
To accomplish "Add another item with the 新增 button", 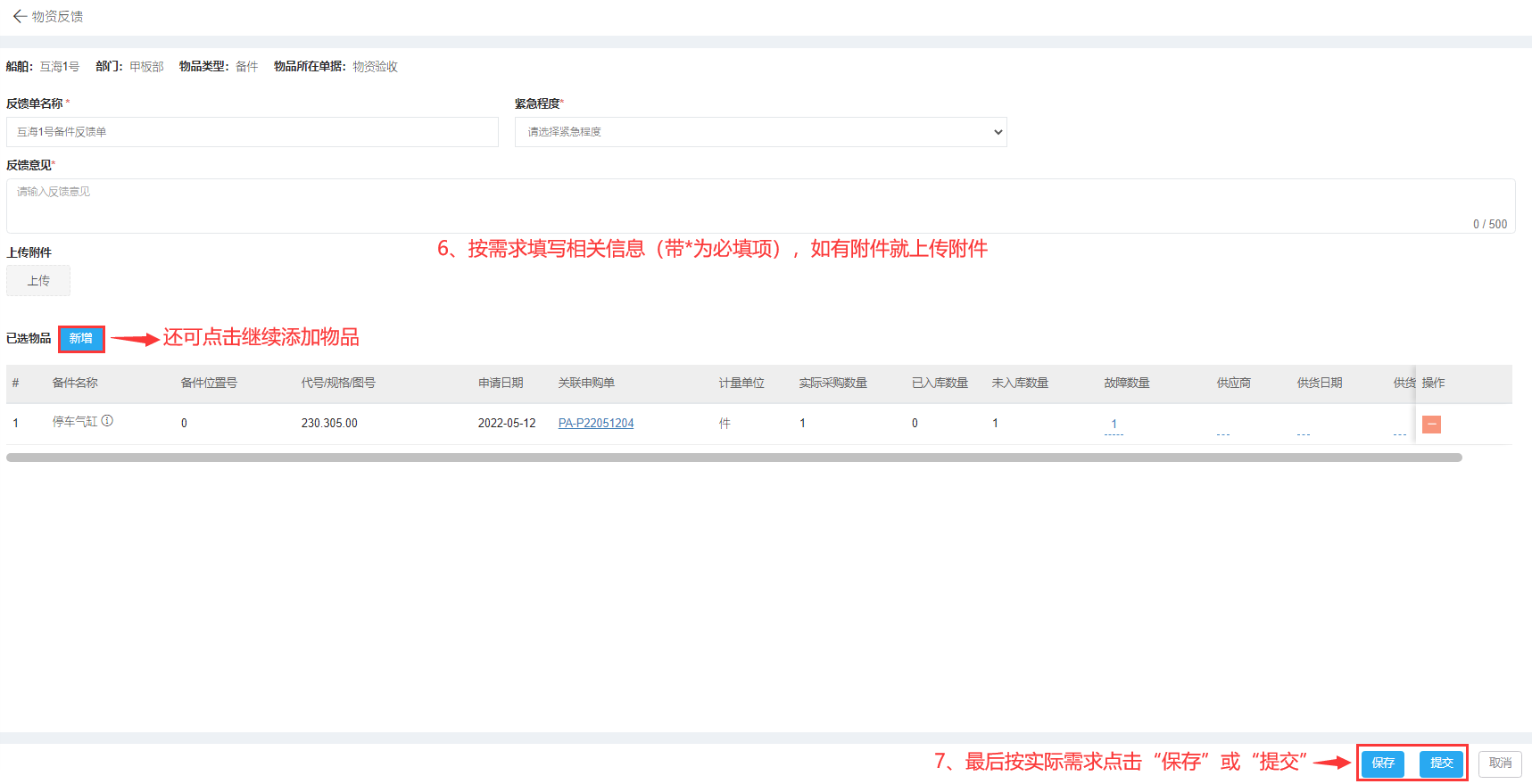I will point(81,339).
